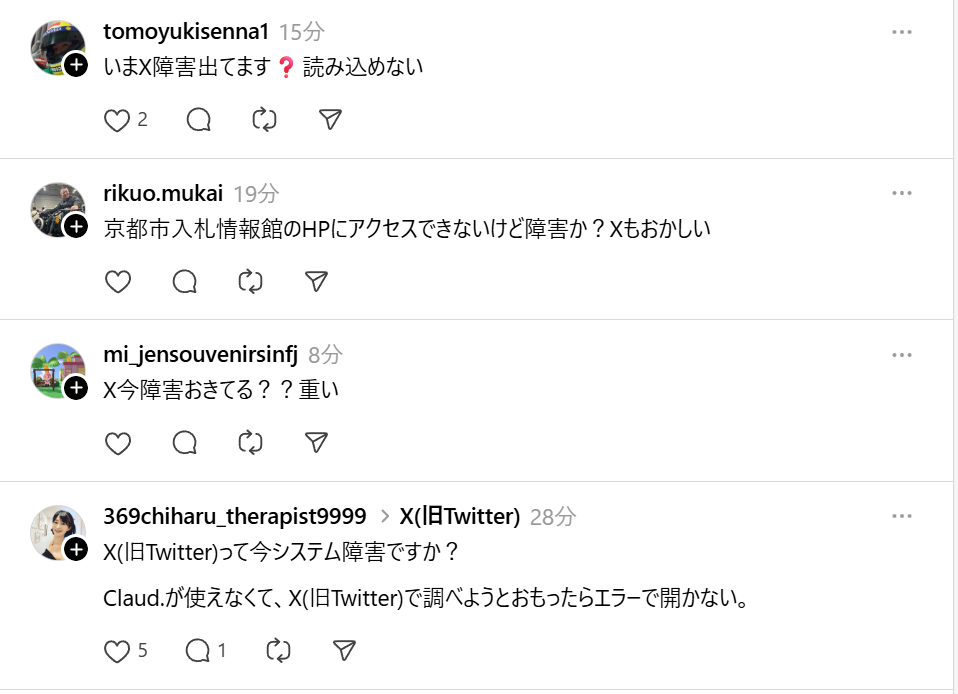
Task: Open mi_jensouvenirsinfj's profile username
Action: coord(201,354)
